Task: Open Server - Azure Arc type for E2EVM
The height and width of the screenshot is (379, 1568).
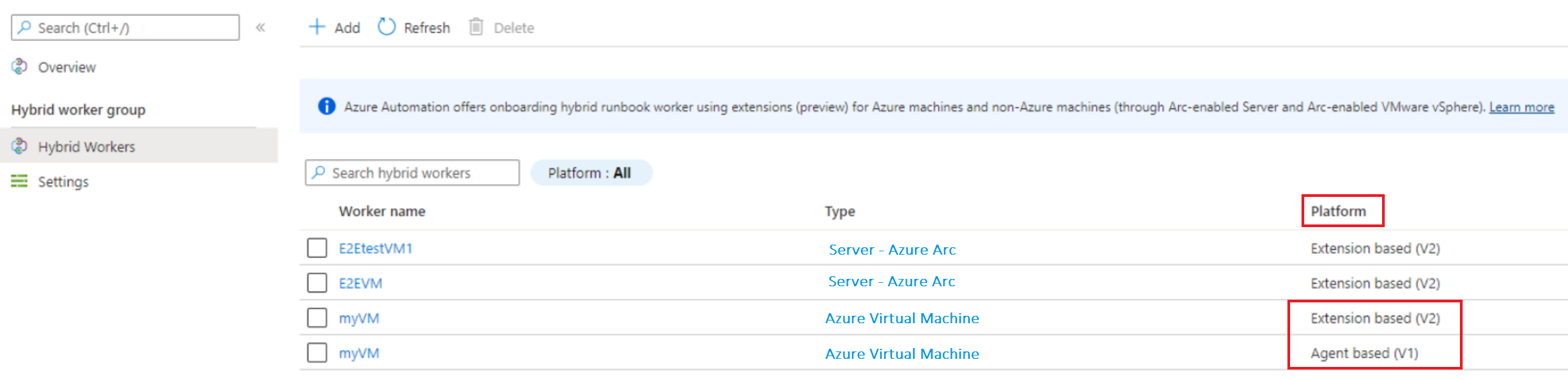Action: pos(891,282)
